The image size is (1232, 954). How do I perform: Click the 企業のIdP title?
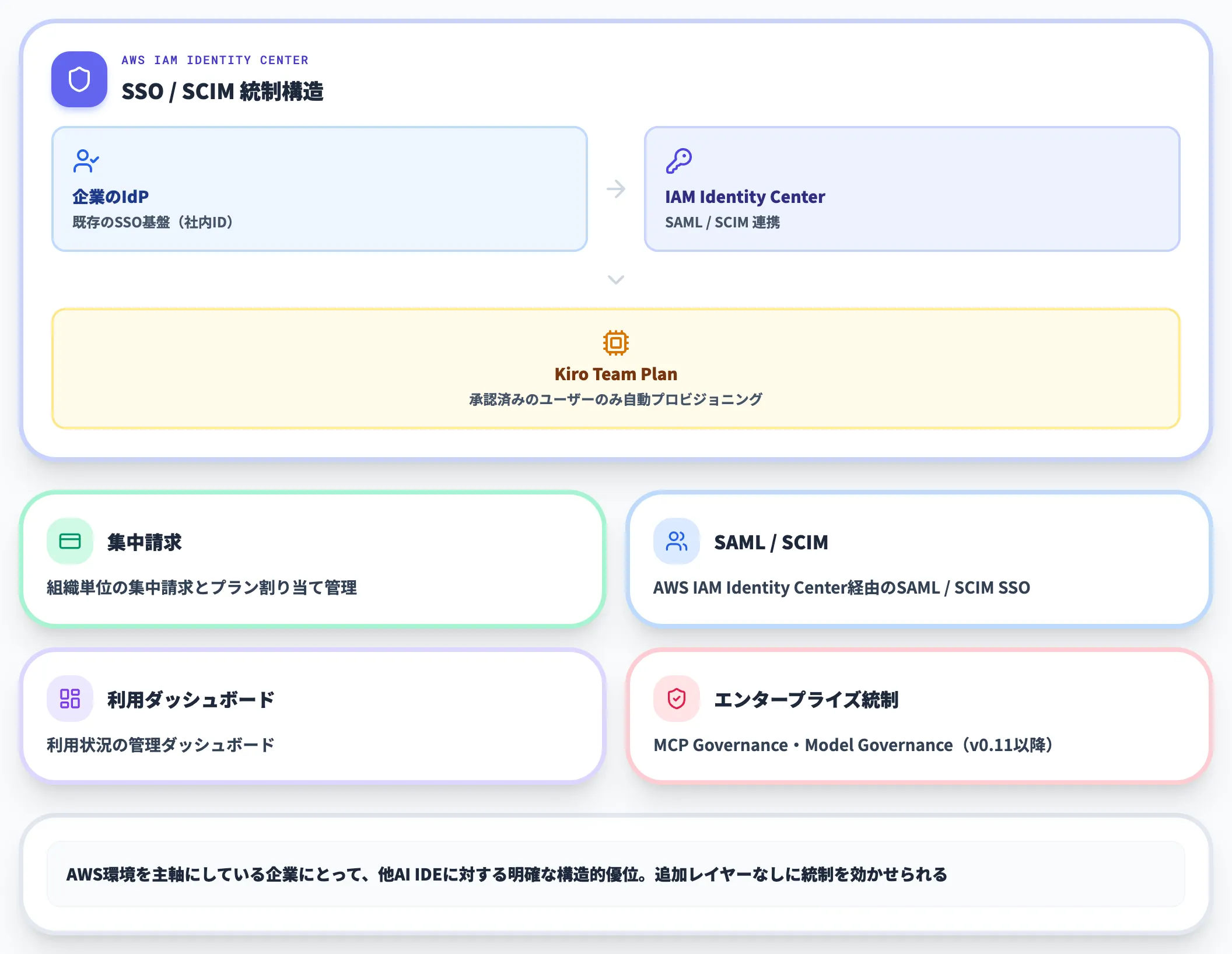[110, 197]
